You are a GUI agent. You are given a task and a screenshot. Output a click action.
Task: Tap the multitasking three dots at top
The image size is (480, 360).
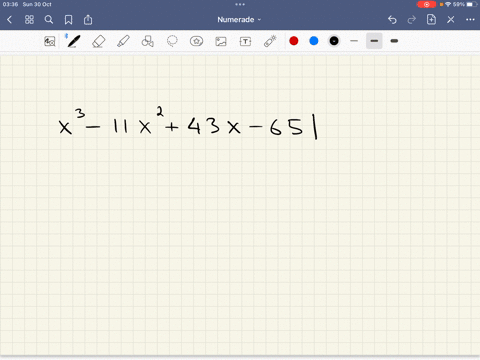pyautogui.click(x=240, y=4)
